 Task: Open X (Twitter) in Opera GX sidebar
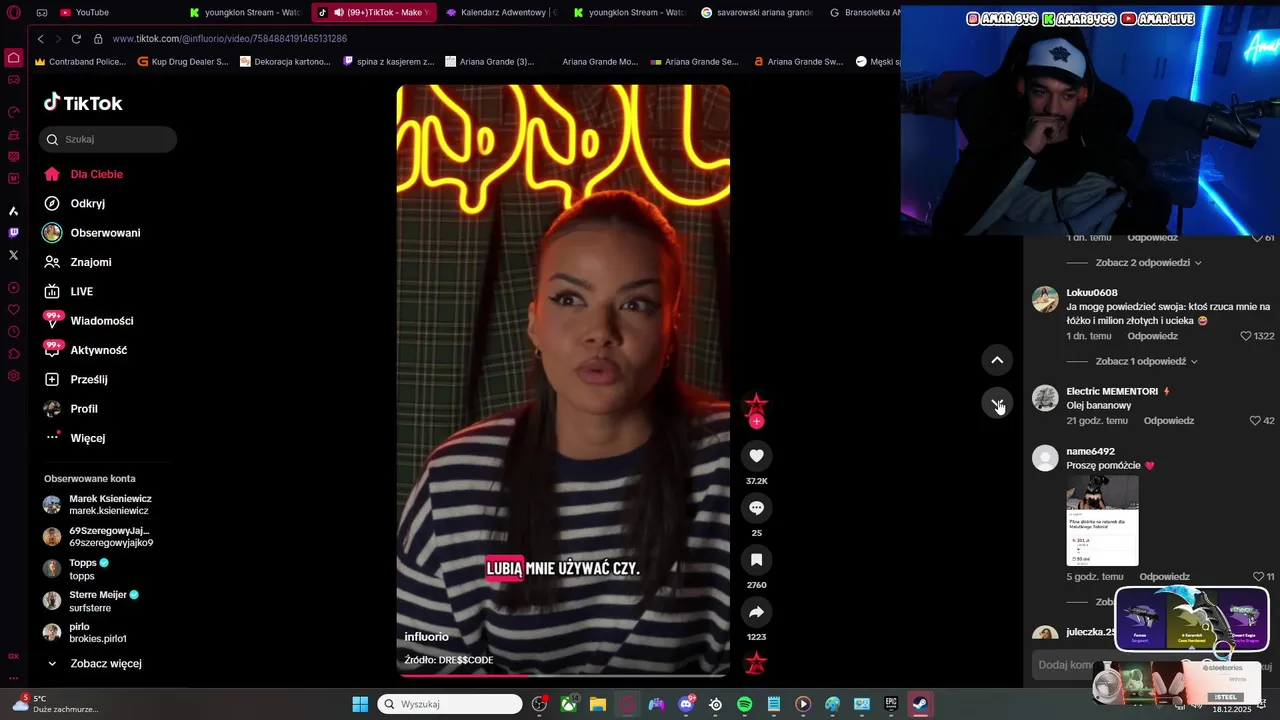13,255
